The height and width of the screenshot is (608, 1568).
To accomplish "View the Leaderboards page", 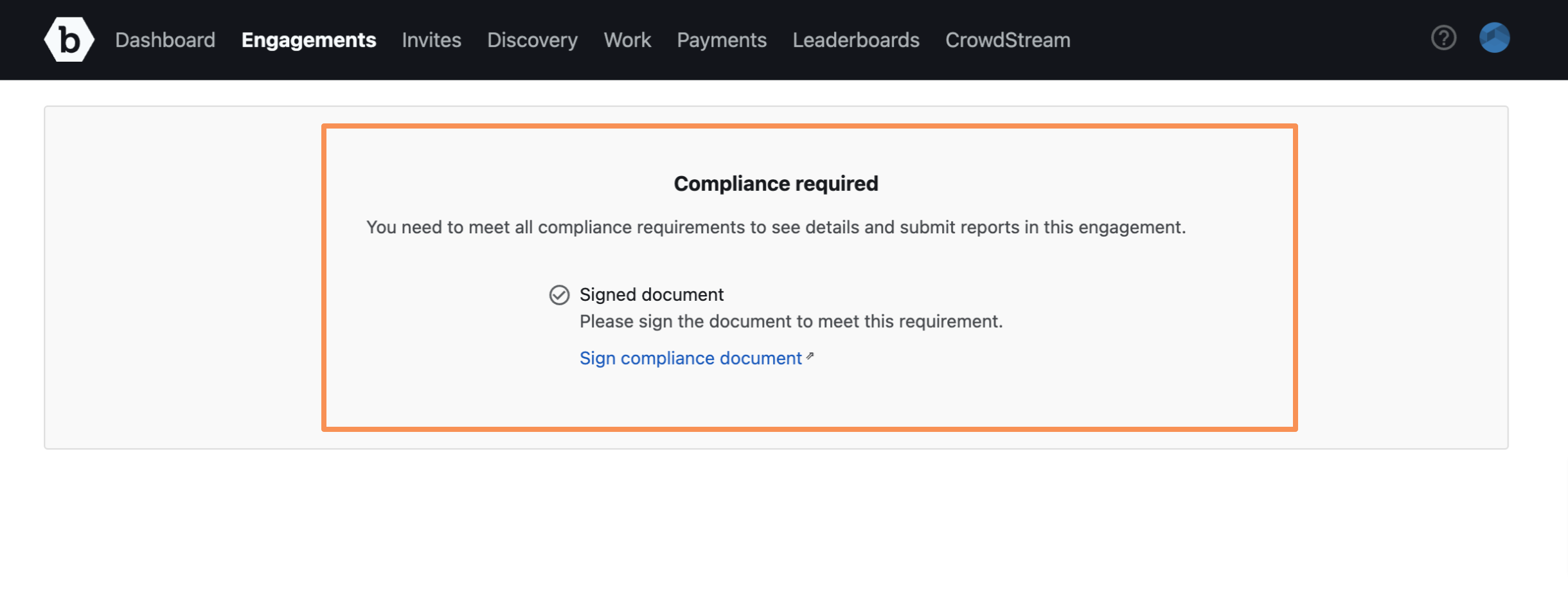I will (x=856, y=40).
